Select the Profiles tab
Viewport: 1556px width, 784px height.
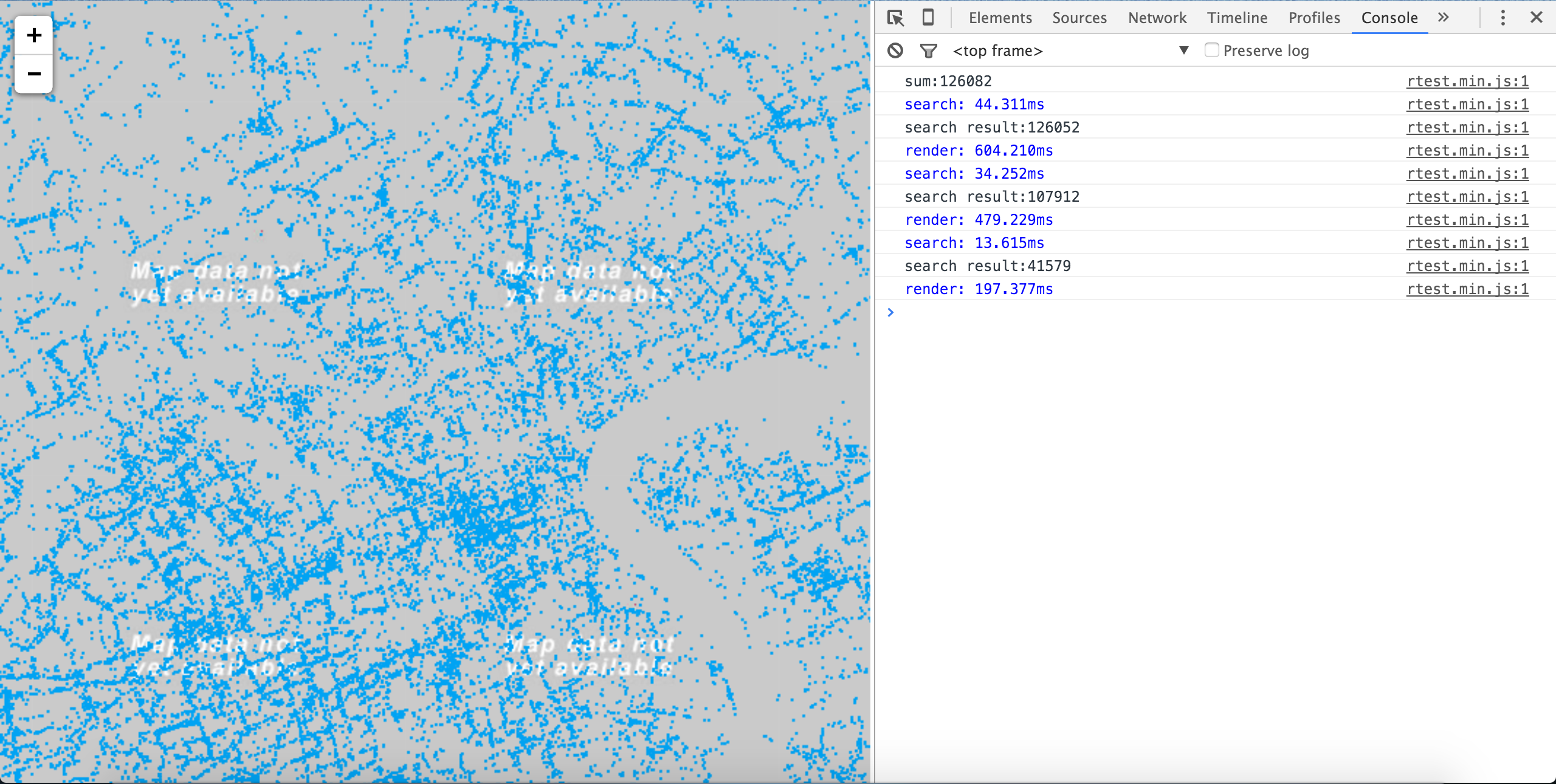(1314, 18)
